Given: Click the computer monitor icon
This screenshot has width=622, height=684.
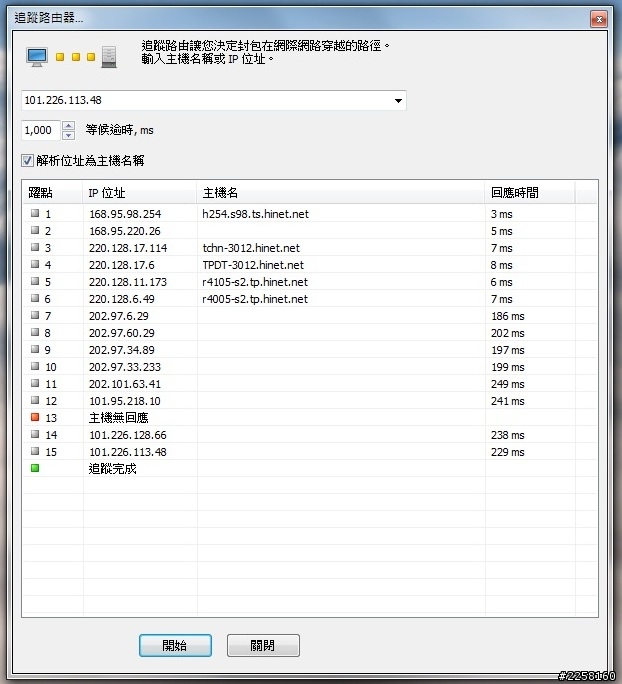Looking at the screenshot, I should click(x=37, y=57).
